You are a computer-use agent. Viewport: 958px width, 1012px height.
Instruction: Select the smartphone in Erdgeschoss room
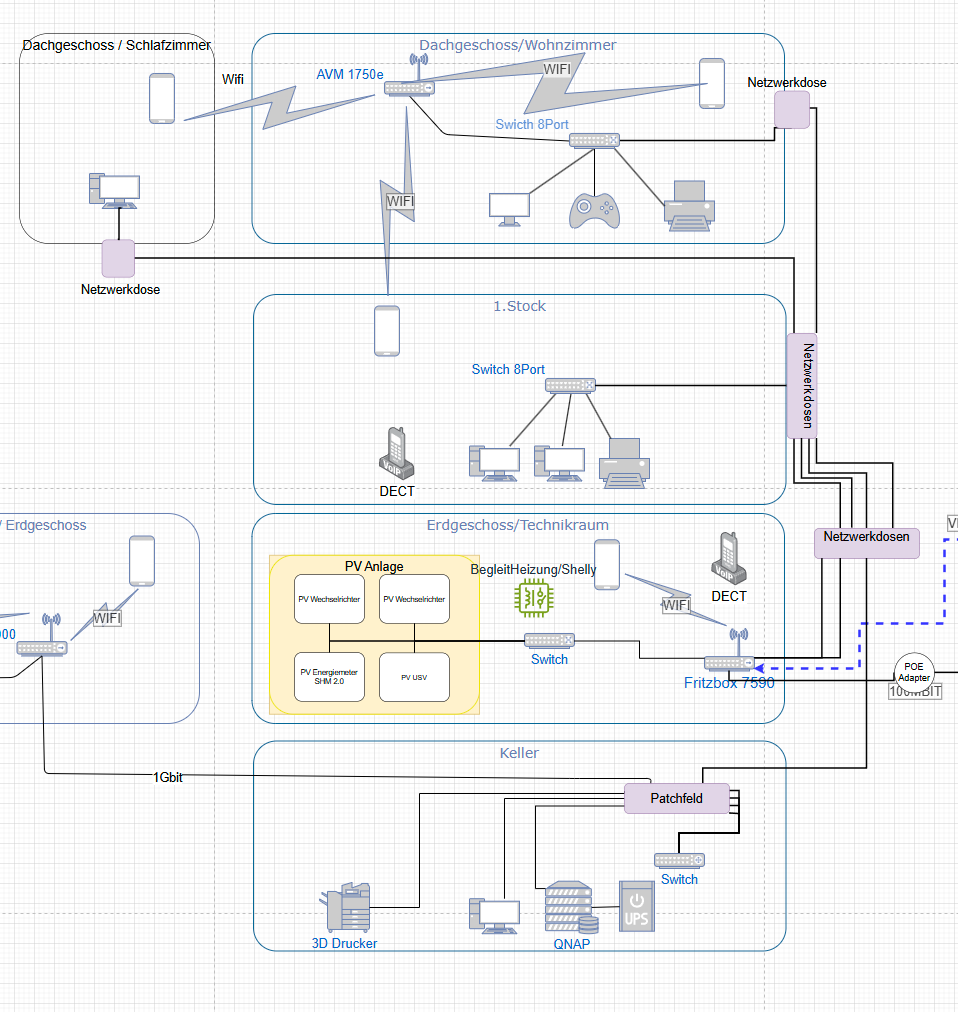[142, 561]
